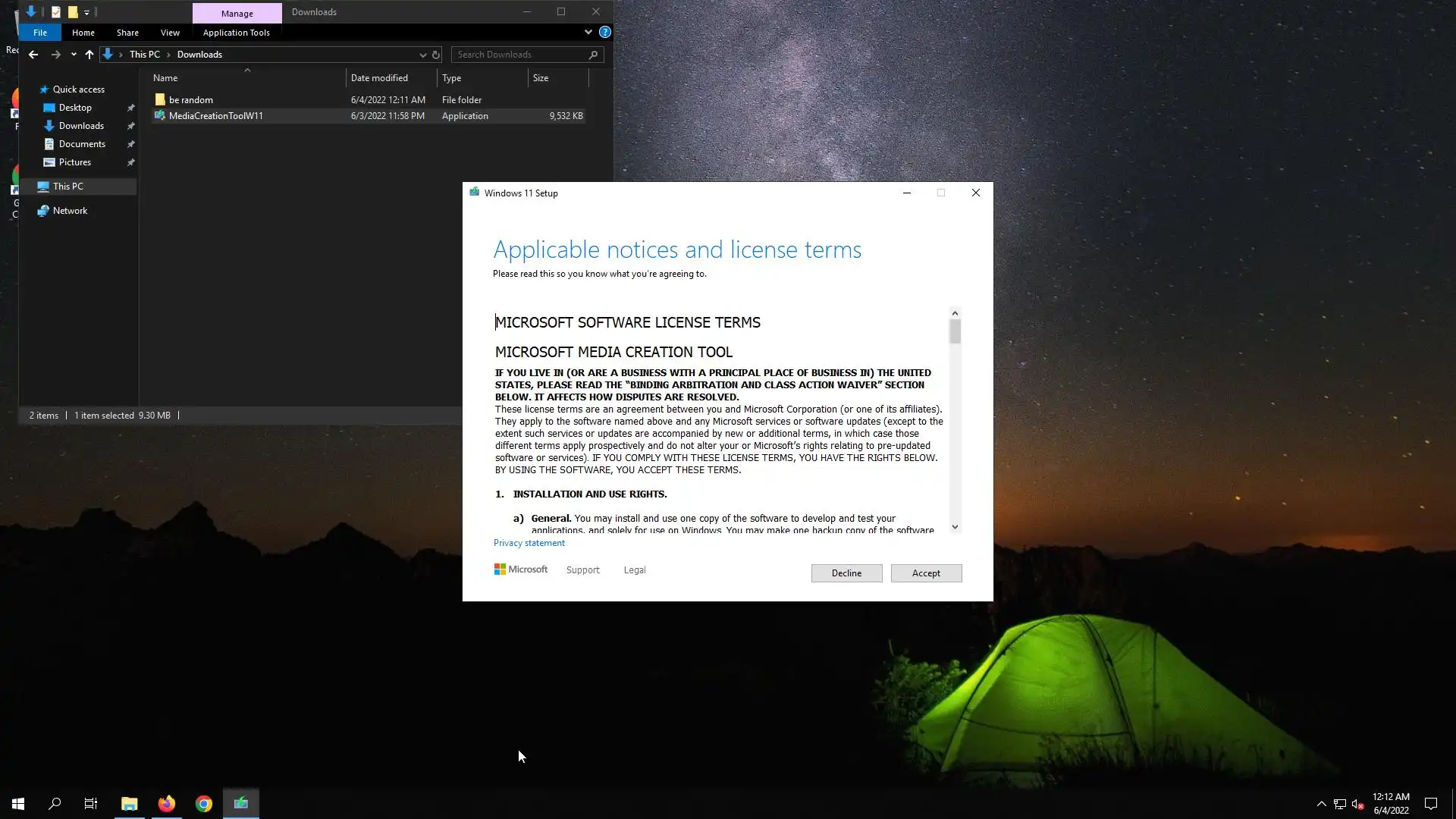Click the Back arrow in File Explorer
1456x819 pixels.
pyautogui.click(x=33, y=55)
